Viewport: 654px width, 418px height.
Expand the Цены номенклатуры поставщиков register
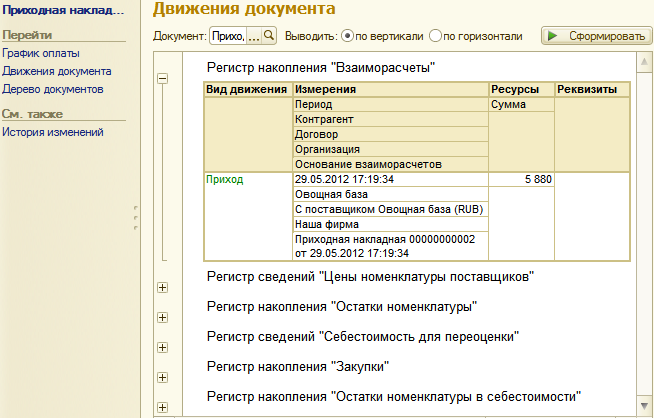pyautogui.click(x=163, y=287)
